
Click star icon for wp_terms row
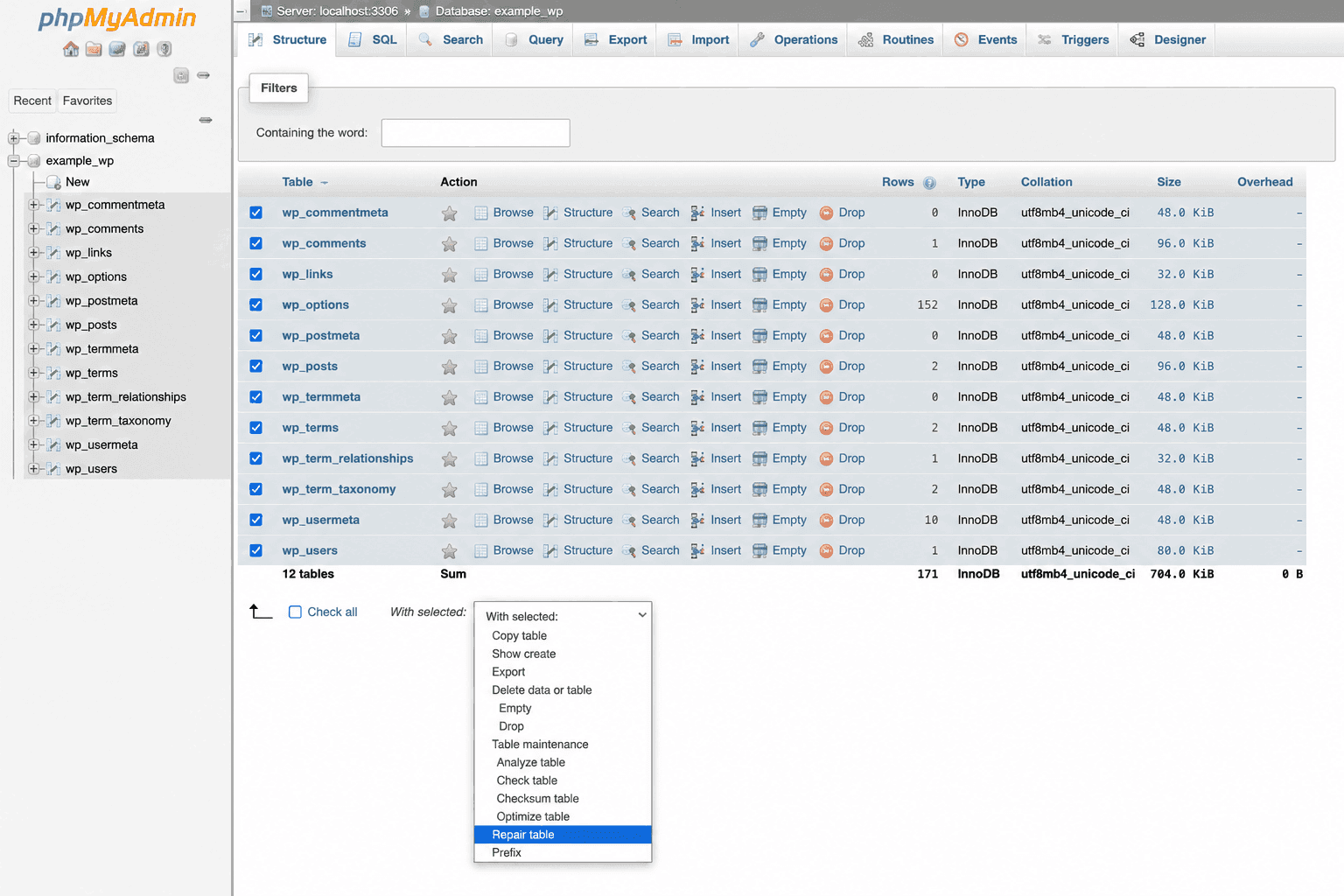[x=449, y=429]
